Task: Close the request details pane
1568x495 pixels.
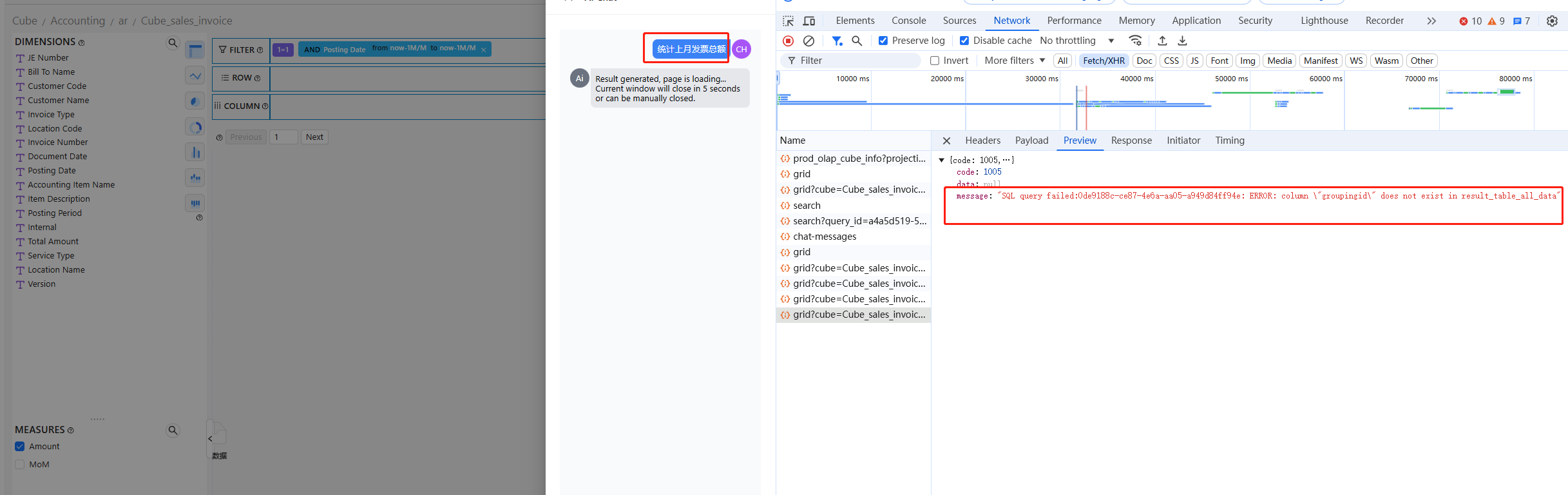Action: [946, 141]
